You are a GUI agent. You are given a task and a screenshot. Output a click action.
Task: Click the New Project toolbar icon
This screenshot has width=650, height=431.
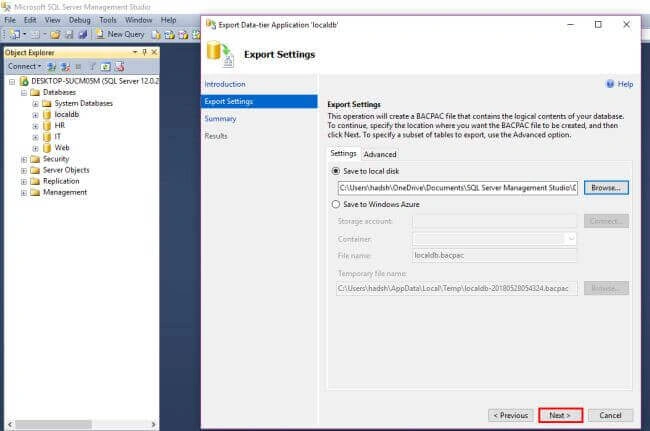15,34
